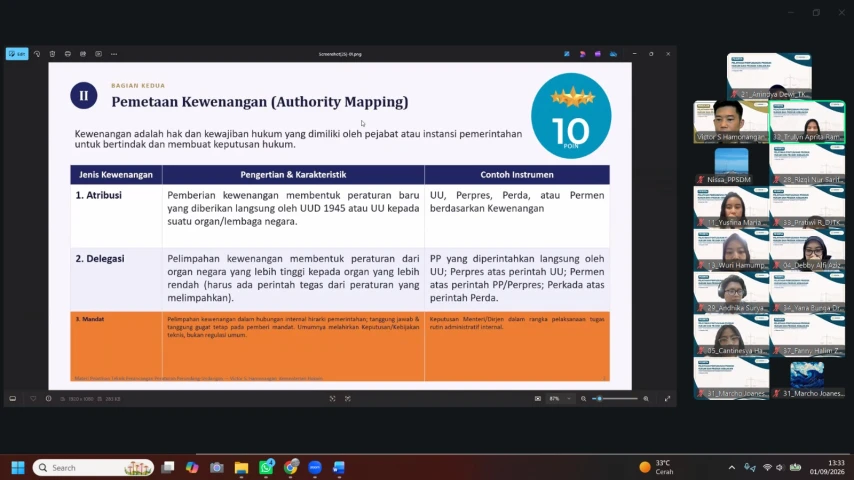Click the zoom out magnifier icon
Image resolution: width=854 pixels, height=480 pixels.
click(x=583, y=399)
